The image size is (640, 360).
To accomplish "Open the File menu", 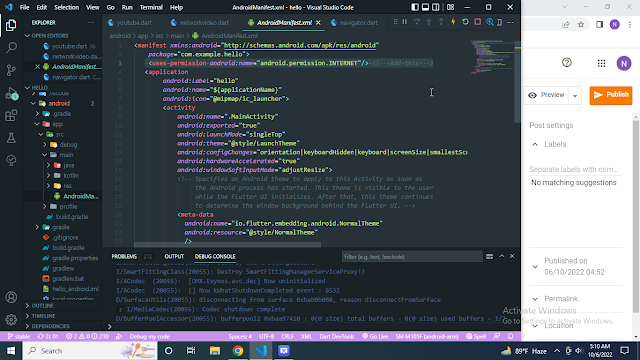I will [x=24, y=7].
